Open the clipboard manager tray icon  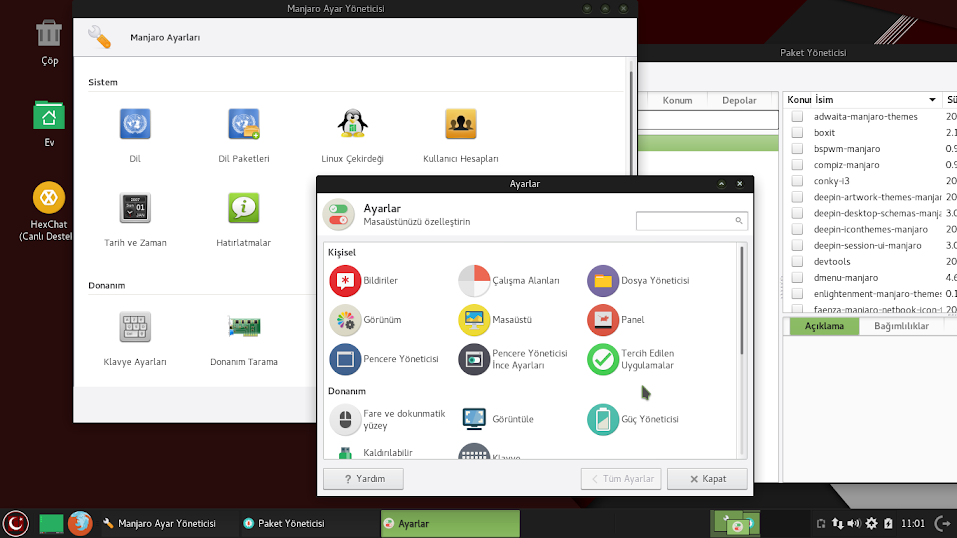coord(821,523)
